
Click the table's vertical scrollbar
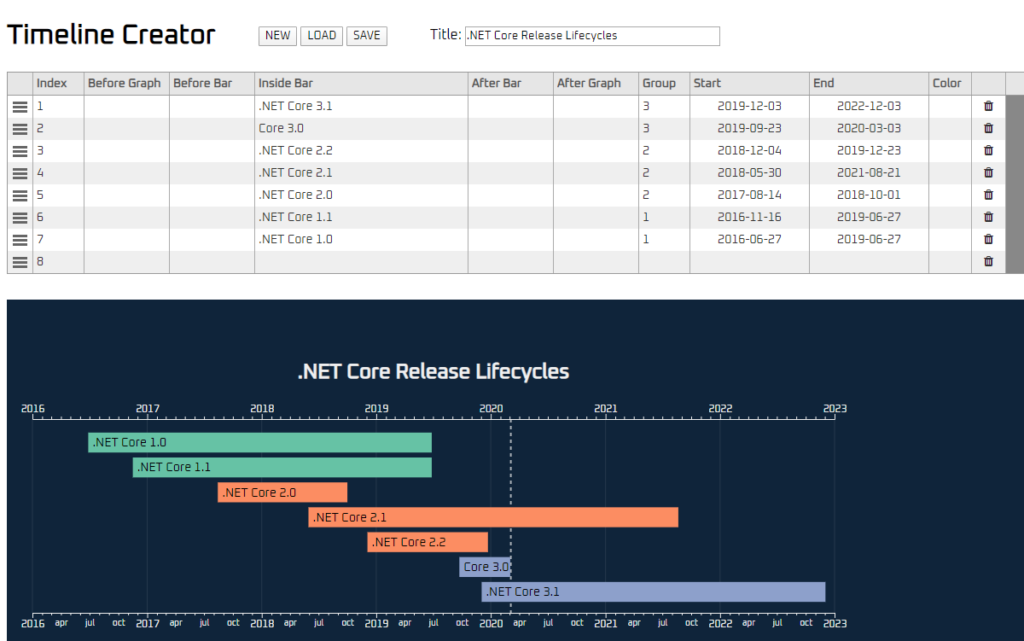[x=1014, y=184]
